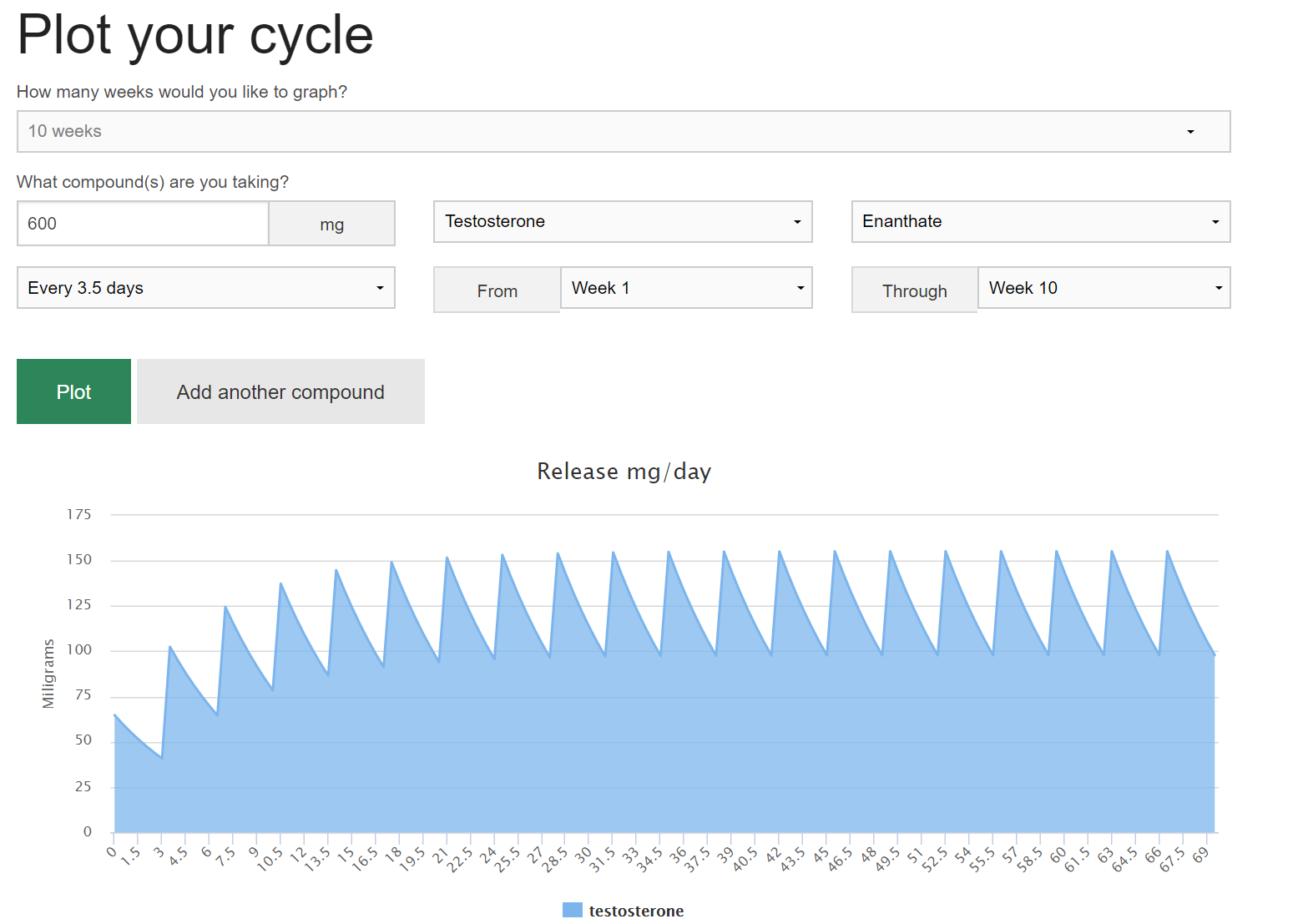Click the testosterone legend label
The image size is (1313, 924).
(636, 911)
